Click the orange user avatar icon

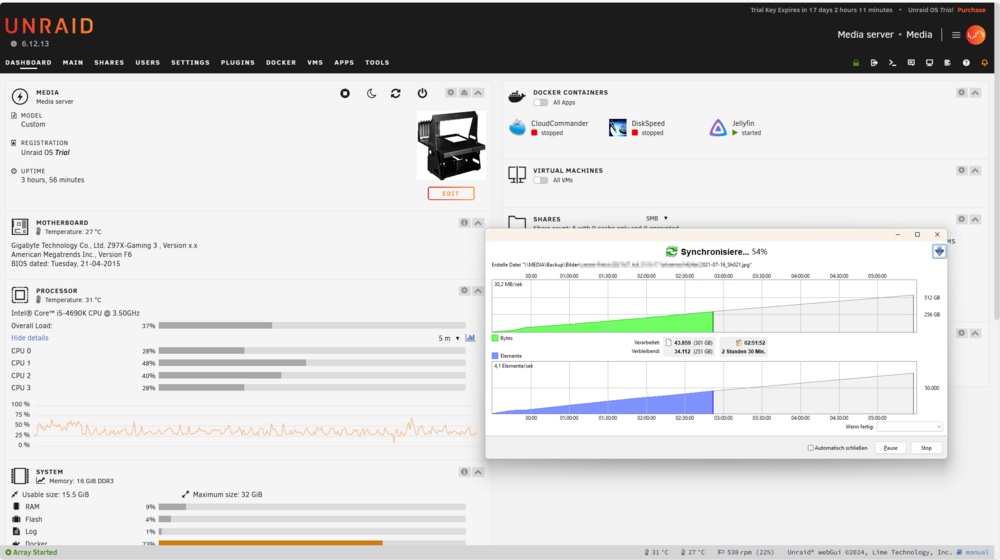(976, 34)
